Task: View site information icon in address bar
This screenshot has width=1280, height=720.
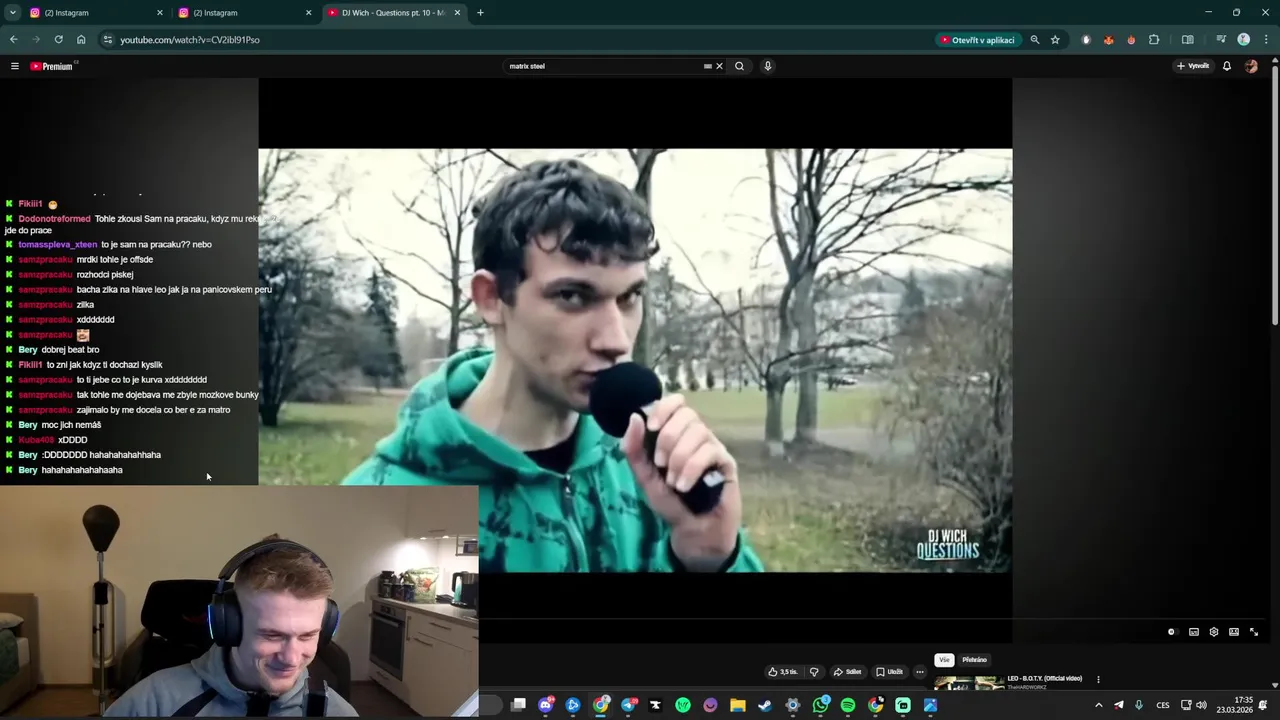Action: point(108,40)
